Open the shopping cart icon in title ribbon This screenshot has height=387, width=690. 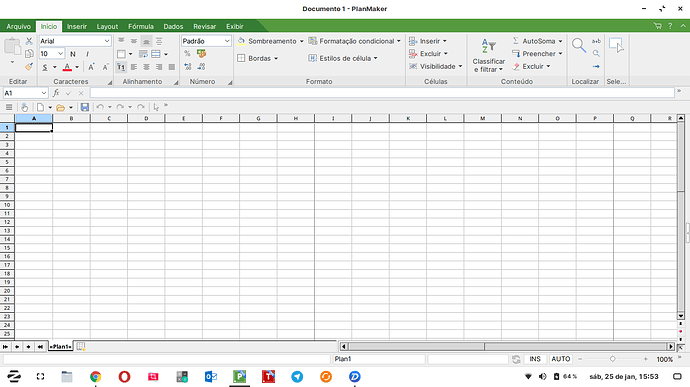(657, 26)
